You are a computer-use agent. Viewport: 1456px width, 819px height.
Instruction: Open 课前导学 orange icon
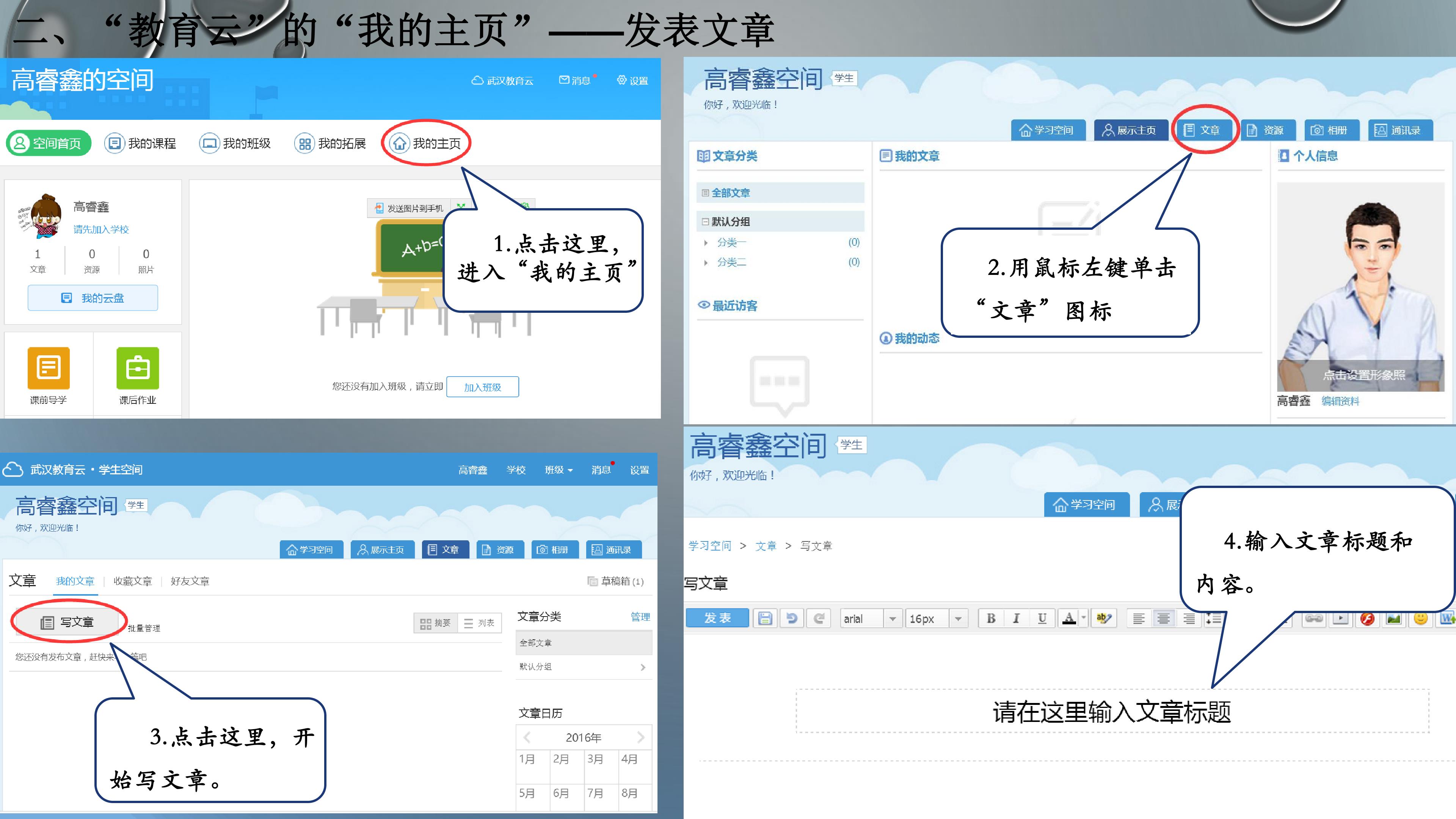pos(49,368)
